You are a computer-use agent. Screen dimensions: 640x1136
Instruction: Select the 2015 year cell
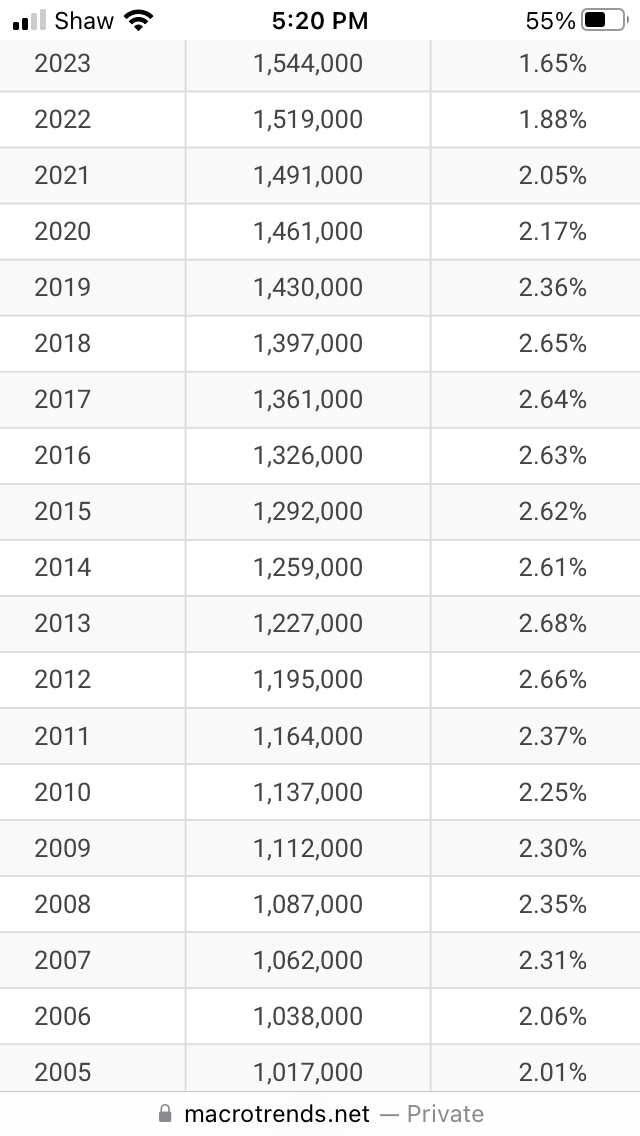click(62, 512)
